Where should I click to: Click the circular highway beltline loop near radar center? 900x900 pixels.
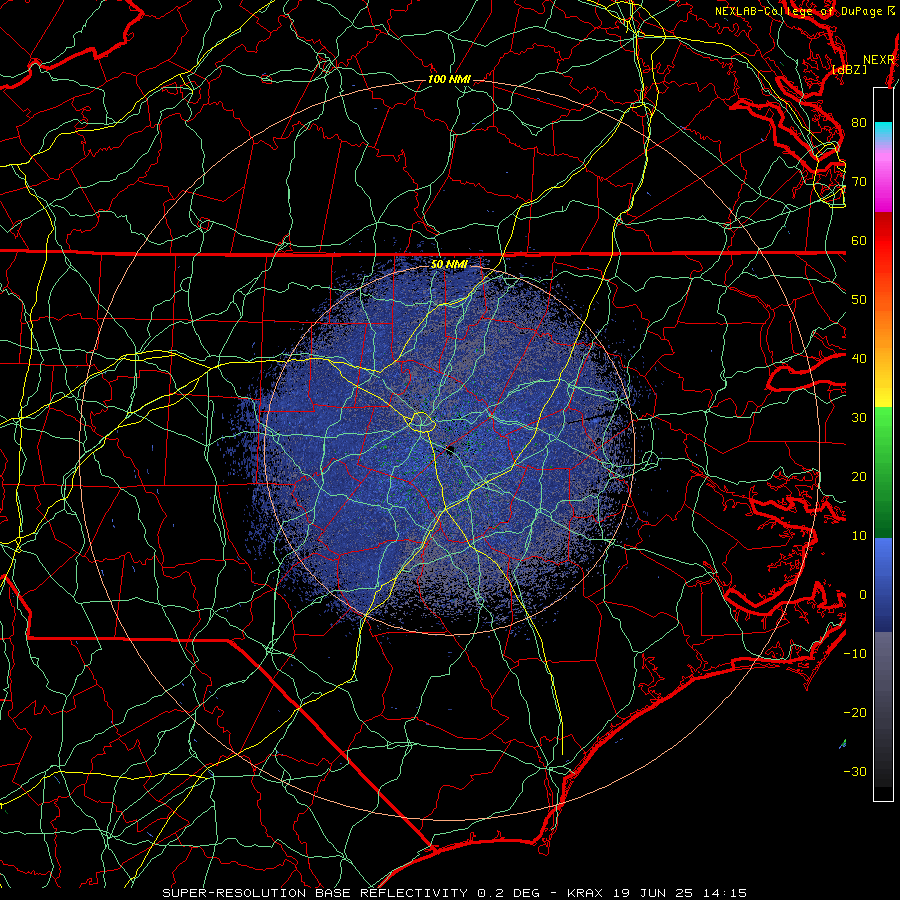click(x=421, y=422)
